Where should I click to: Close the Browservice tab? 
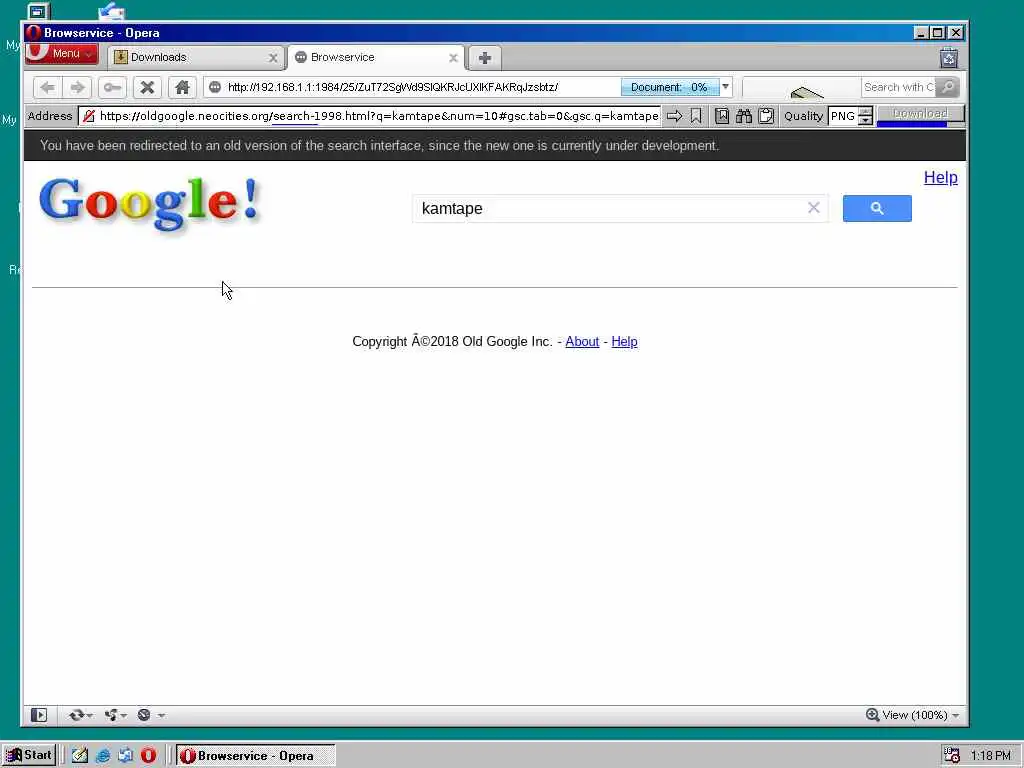(453, 58)
